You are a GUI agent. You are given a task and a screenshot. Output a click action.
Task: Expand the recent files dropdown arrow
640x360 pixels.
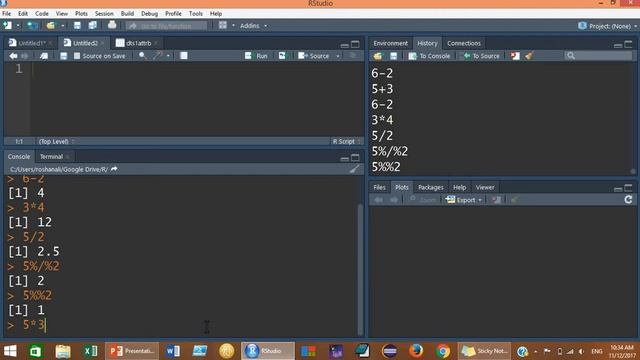pos(62,26)
